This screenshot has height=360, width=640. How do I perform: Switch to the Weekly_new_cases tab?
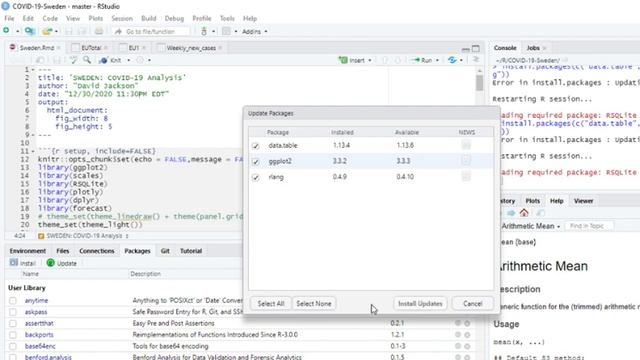[x=191, y=48]
